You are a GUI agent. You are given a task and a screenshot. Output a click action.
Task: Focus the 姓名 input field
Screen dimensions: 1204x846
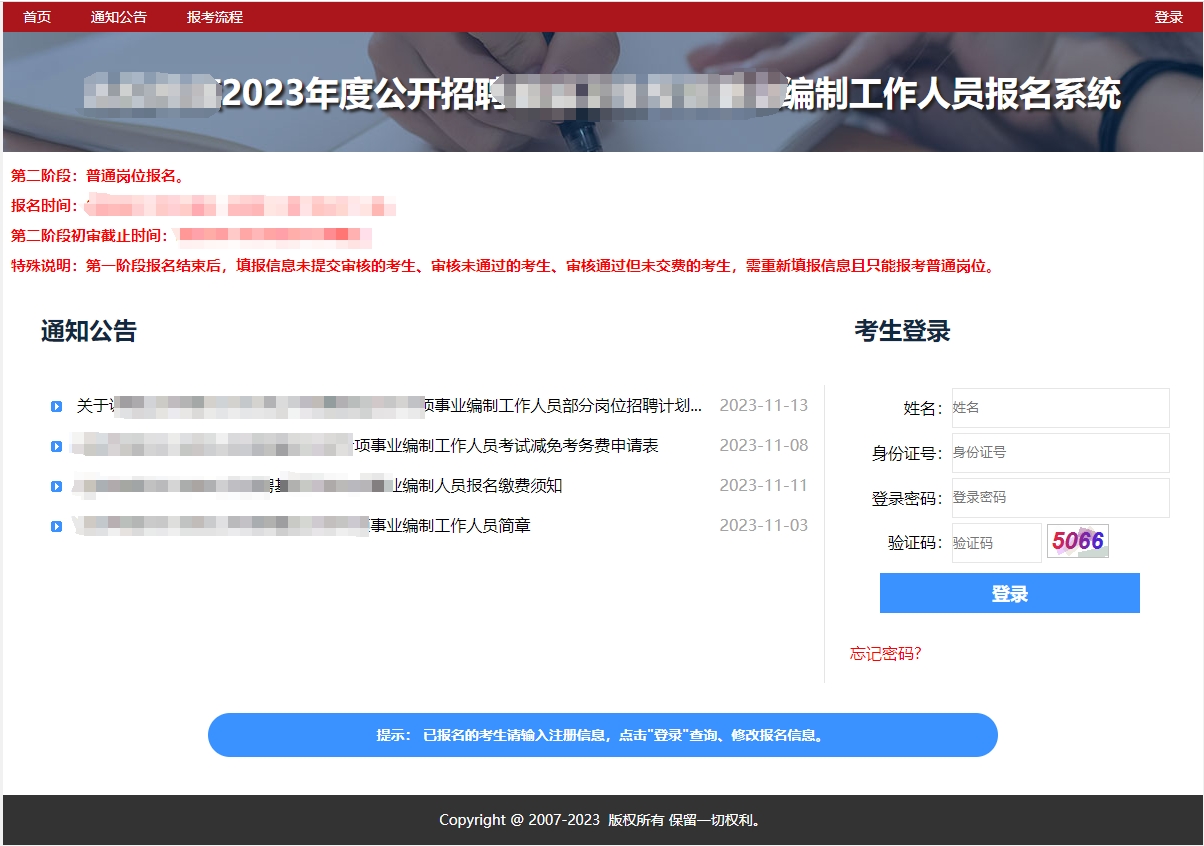pyautogui.click(x=1061, y=408)
